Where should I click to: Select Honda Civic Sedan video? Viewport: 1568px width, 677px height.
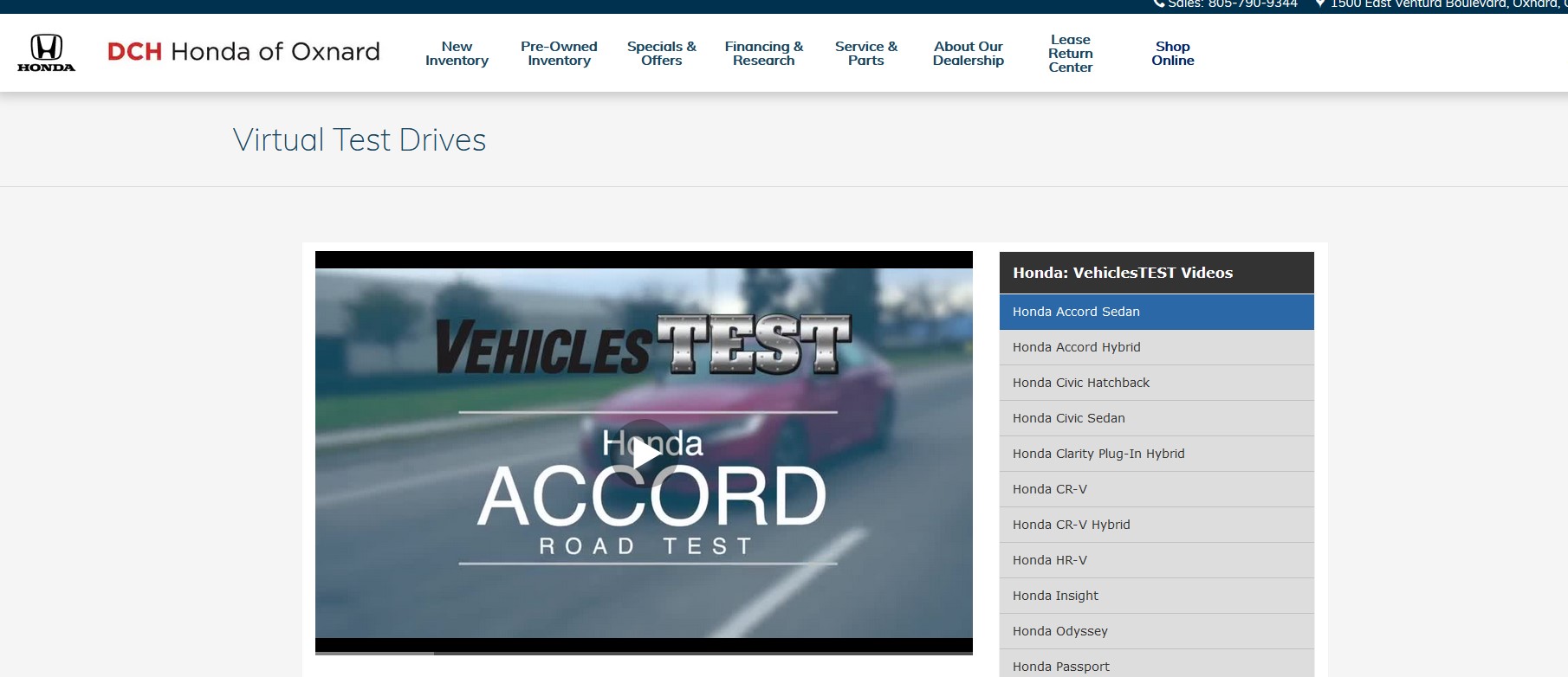point(1157,418)
